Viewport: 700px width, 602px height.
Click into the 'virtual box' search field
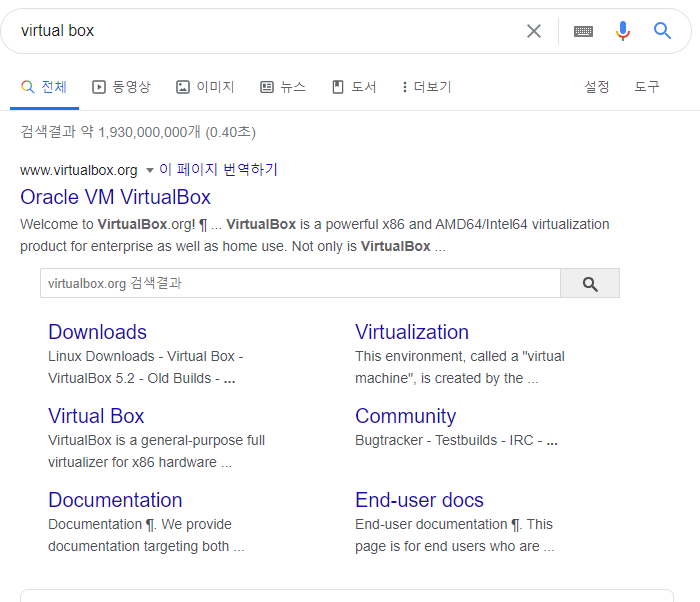pyautogui.click(x=268, y=31)
